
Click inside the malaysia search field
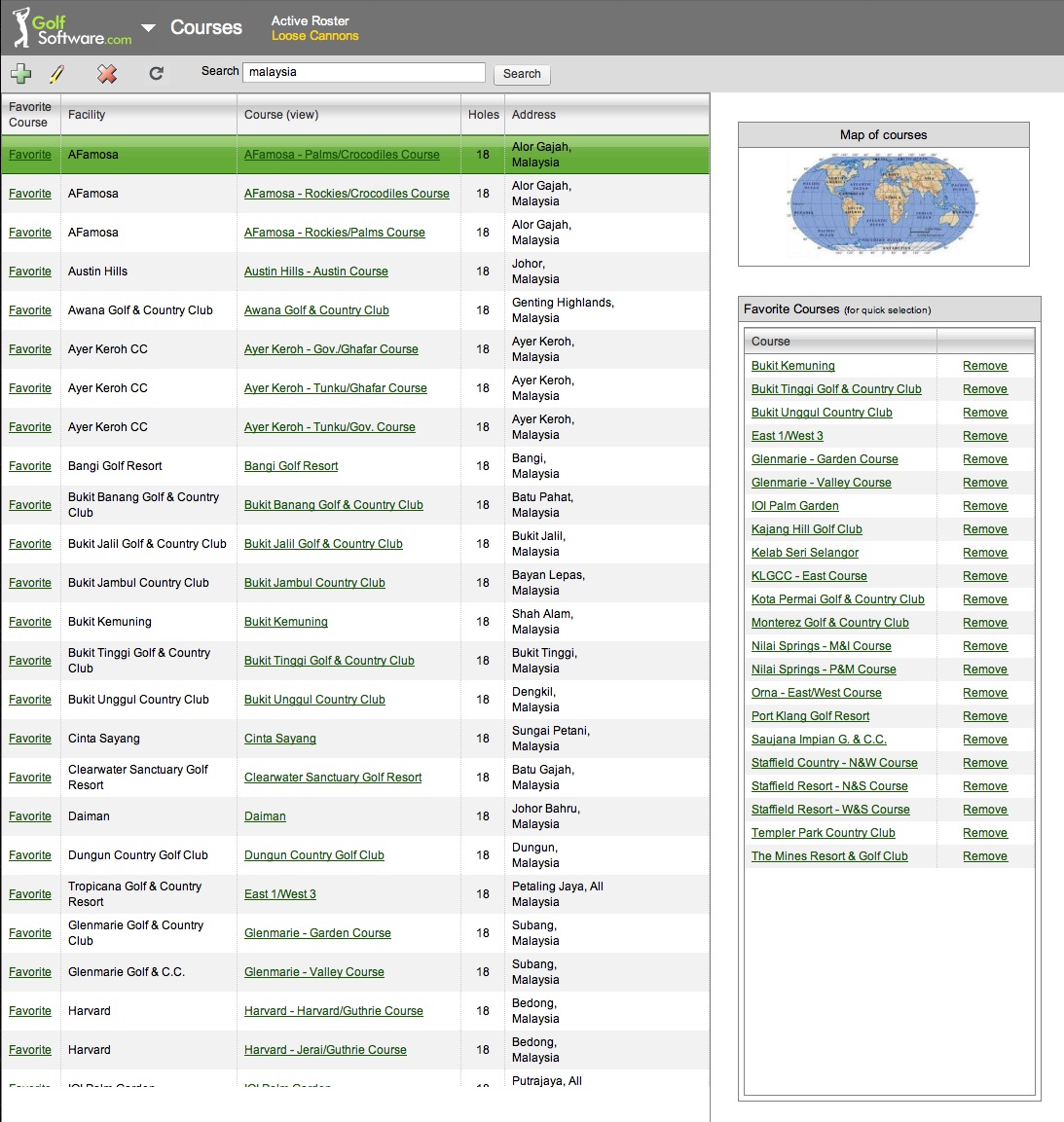coord(364,72)
